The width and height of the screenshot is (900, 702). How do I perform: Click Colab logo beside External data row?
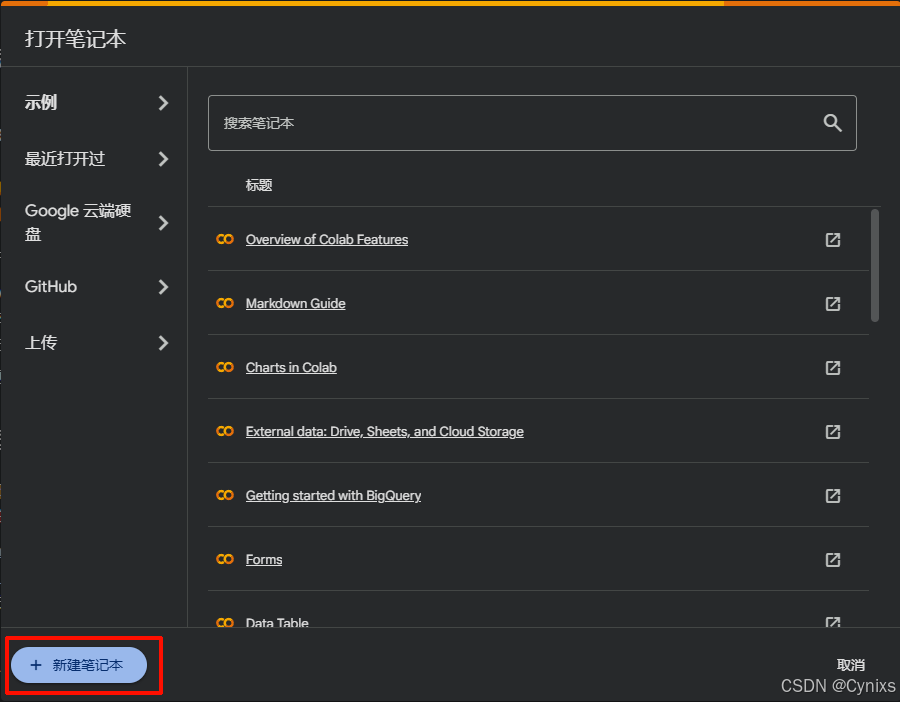[x=225, y=431]
